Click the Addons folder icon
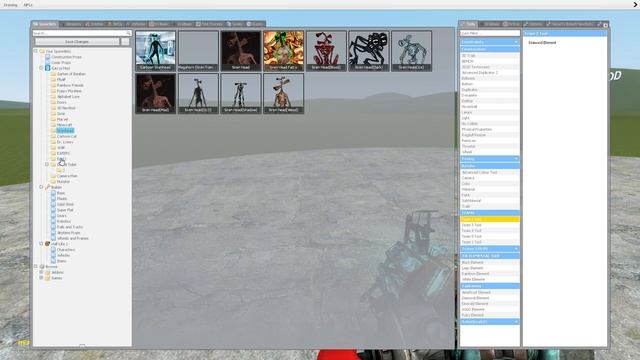This screenshot has height=360, width=640. 47,272
